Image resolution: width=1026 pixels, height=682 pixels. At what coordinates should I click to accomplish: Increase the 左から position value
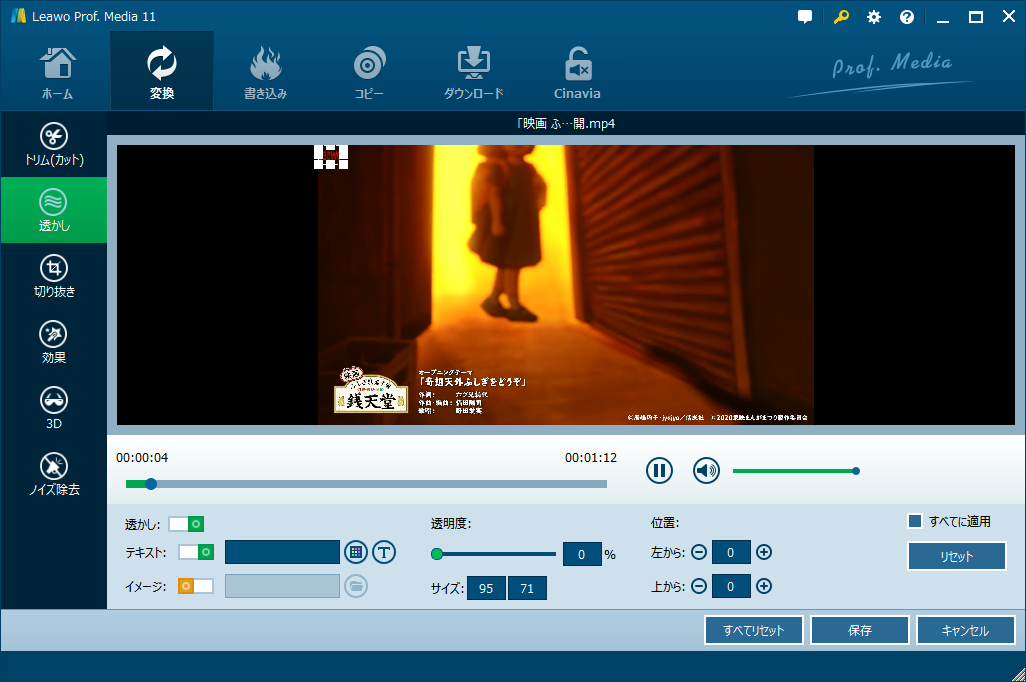click(x=764, y=552)
